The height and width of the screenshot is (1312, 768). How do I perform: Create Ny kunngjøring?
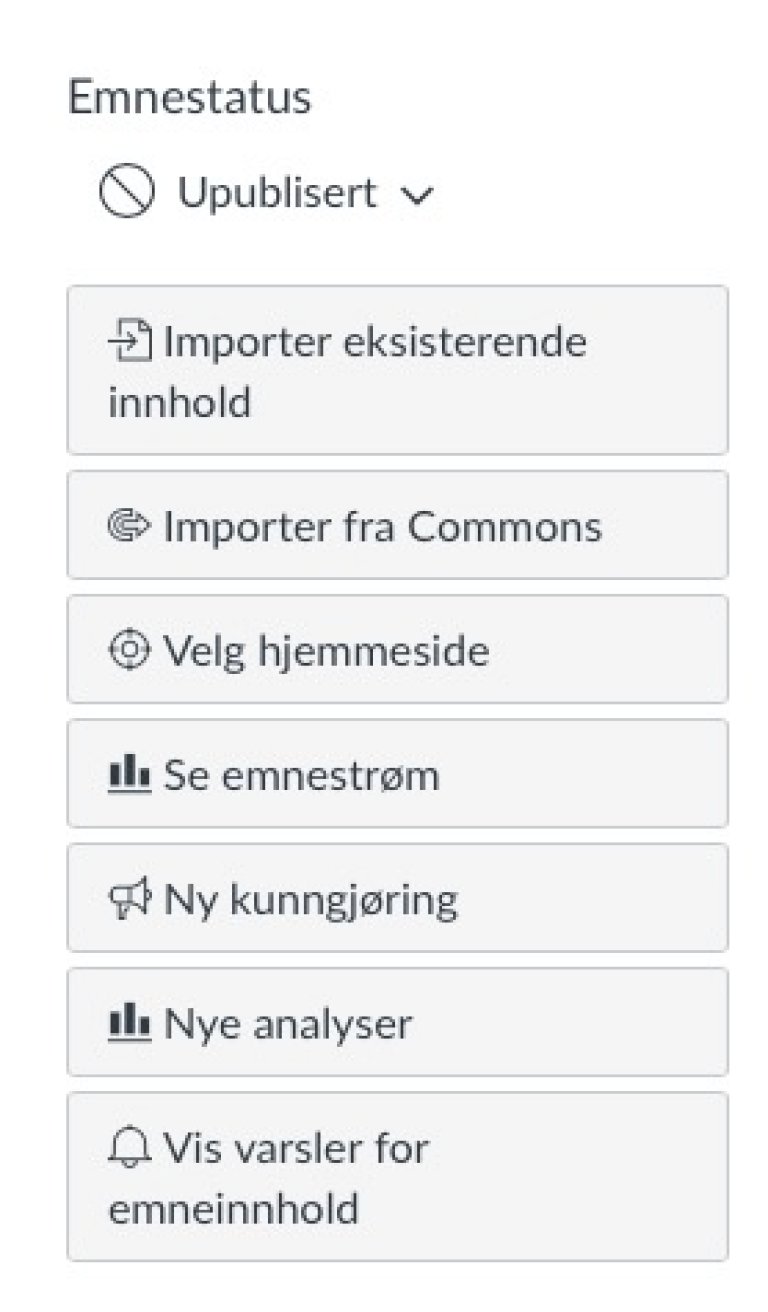(397, 899)
